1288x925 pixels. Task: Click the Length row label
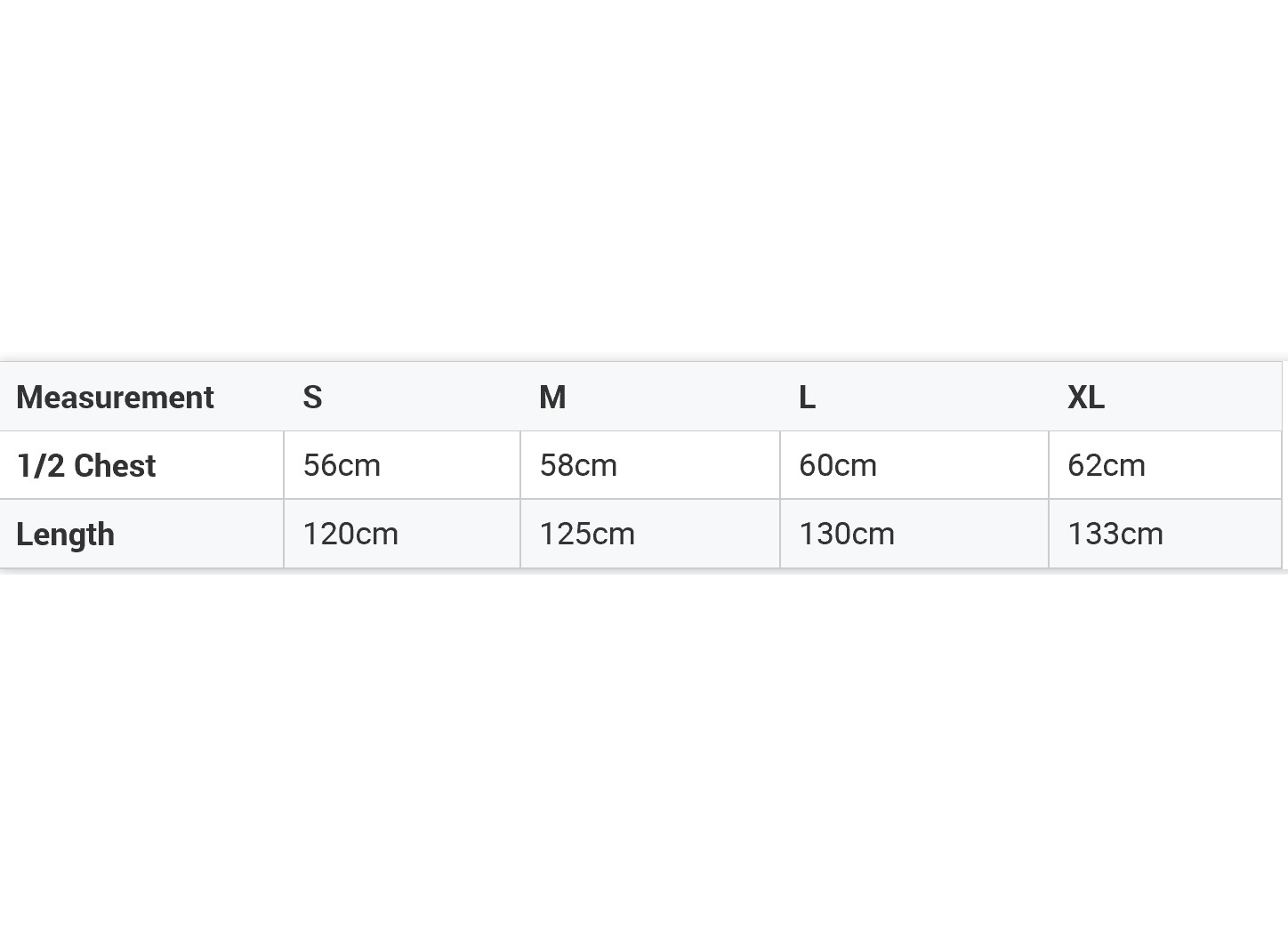[66, 535]
